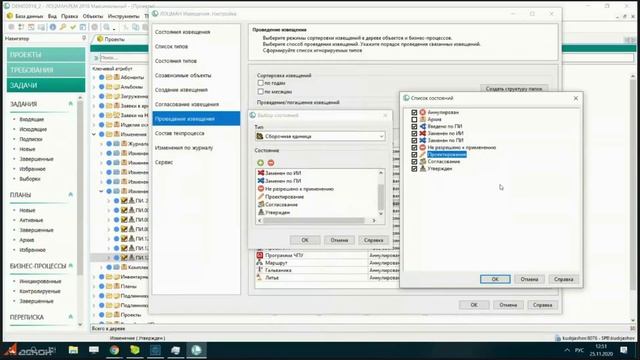Uncheck the Согласование checkbox
The width and height of the screenshot is (640, 360).
414,161
